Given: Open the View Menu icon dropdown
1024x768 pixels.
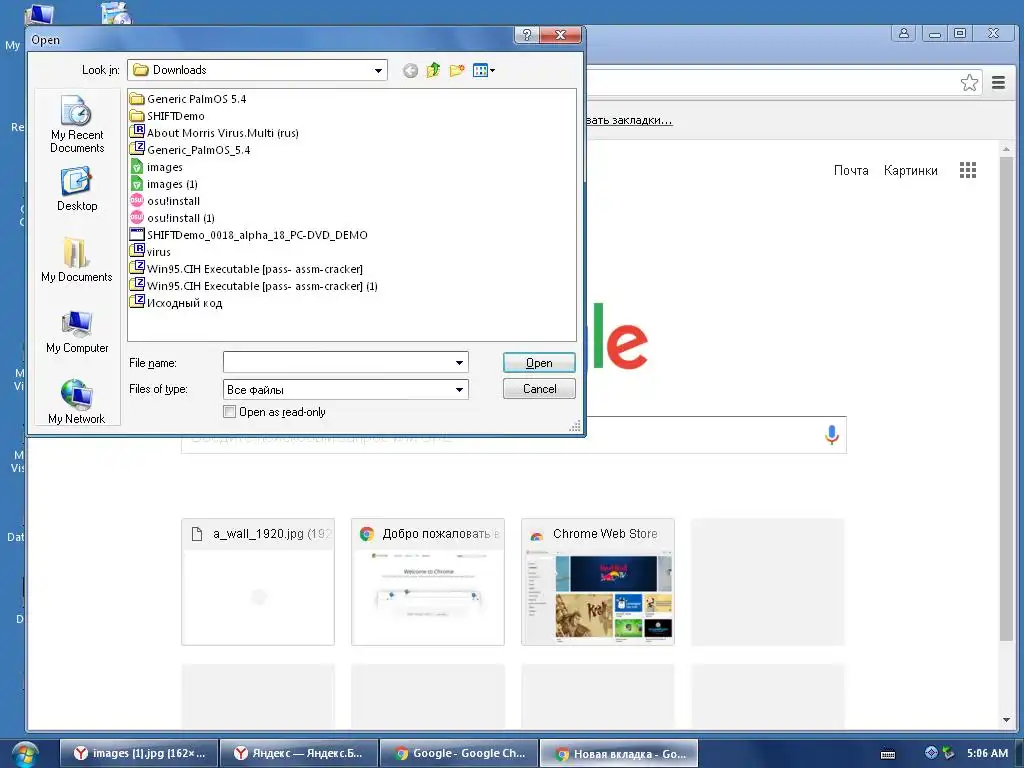Looking at the screenshot, I should click(483, 70).
